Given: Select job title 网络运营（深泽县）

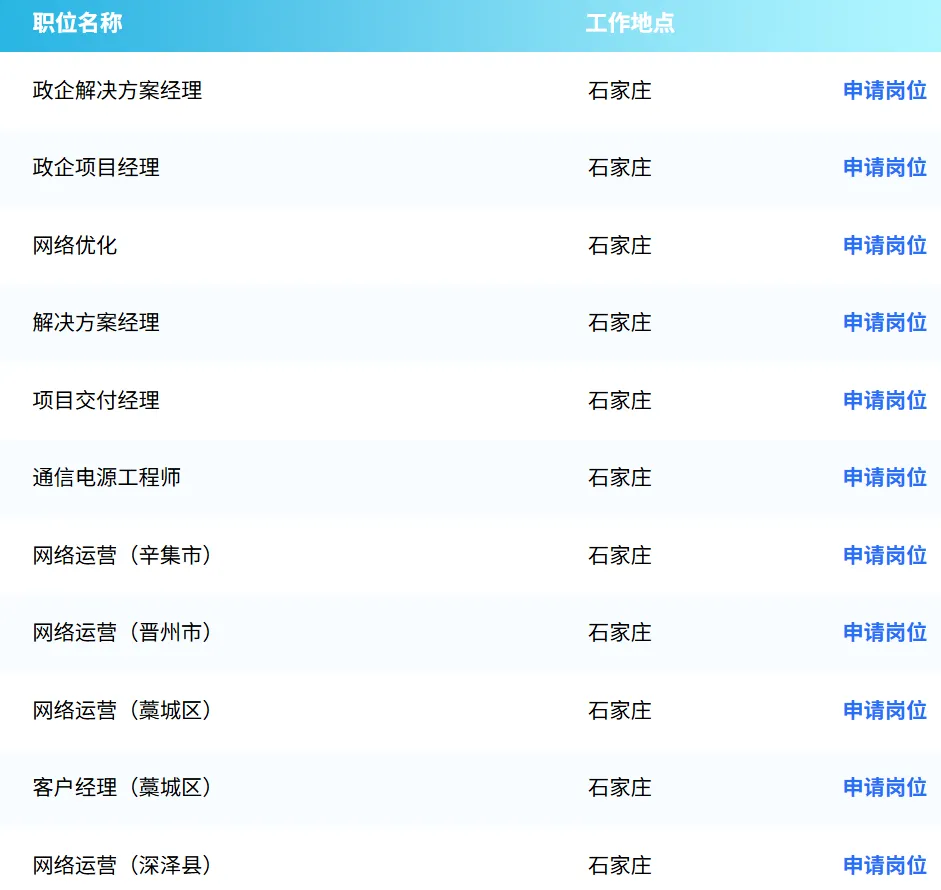Looking at the screenshot, I should (x=122, y=865).
